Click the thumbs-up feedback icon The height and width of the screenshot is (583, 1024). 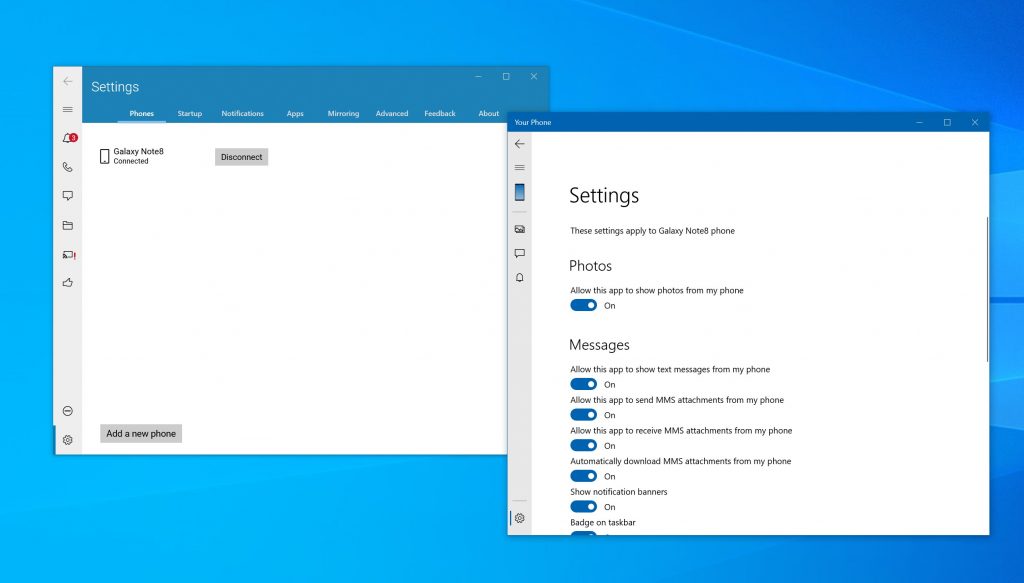68,283
